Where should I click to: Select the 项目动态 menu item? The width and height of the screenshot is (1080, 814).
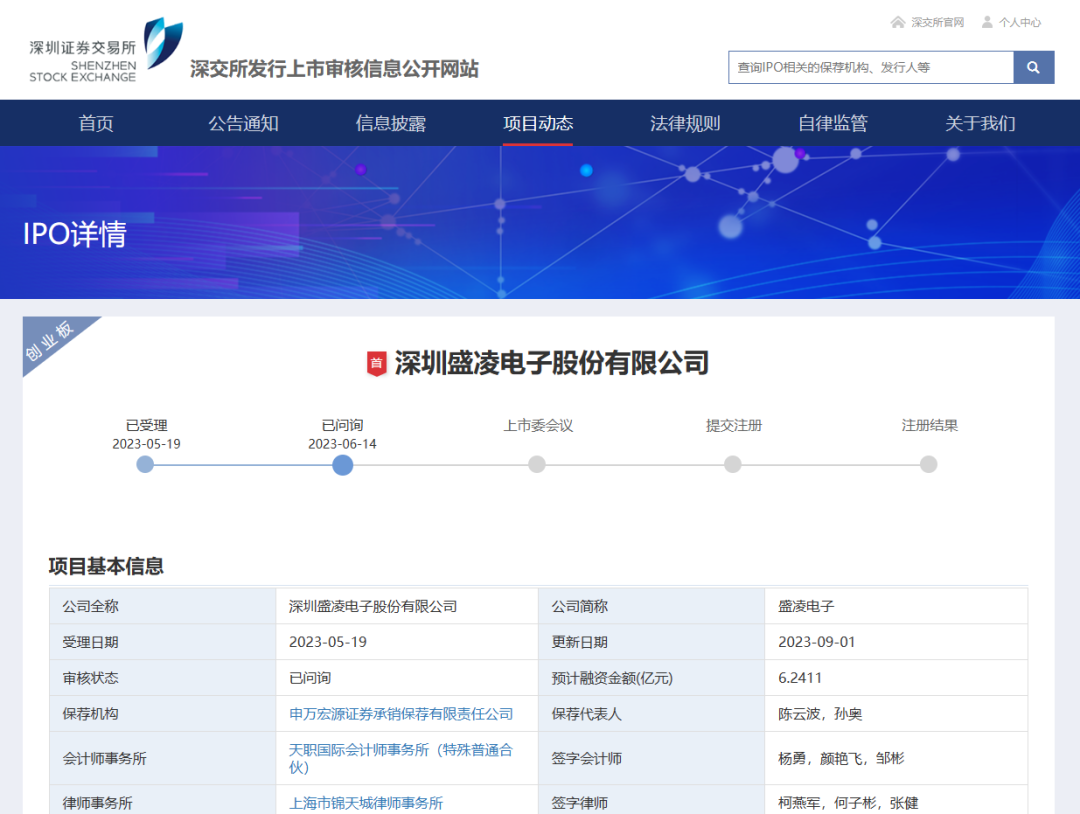[x=538, y=123]
